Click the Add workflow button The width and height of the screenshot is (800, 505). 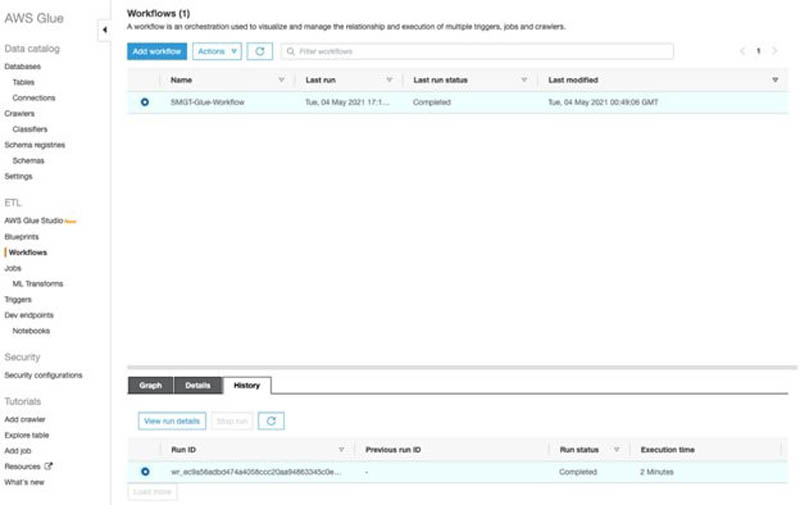(x=157, y=52)
